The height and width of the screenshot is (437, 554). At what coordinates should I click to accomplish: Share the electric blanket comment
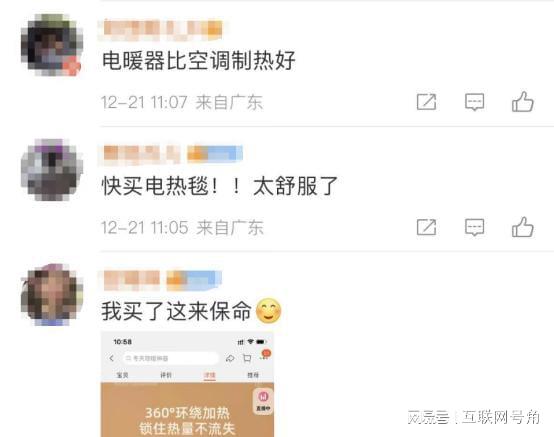(x=426, y=227)
